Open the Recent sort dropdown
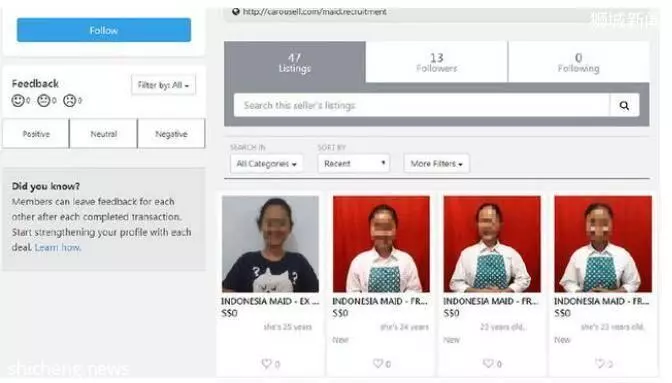 coord(354,164)
